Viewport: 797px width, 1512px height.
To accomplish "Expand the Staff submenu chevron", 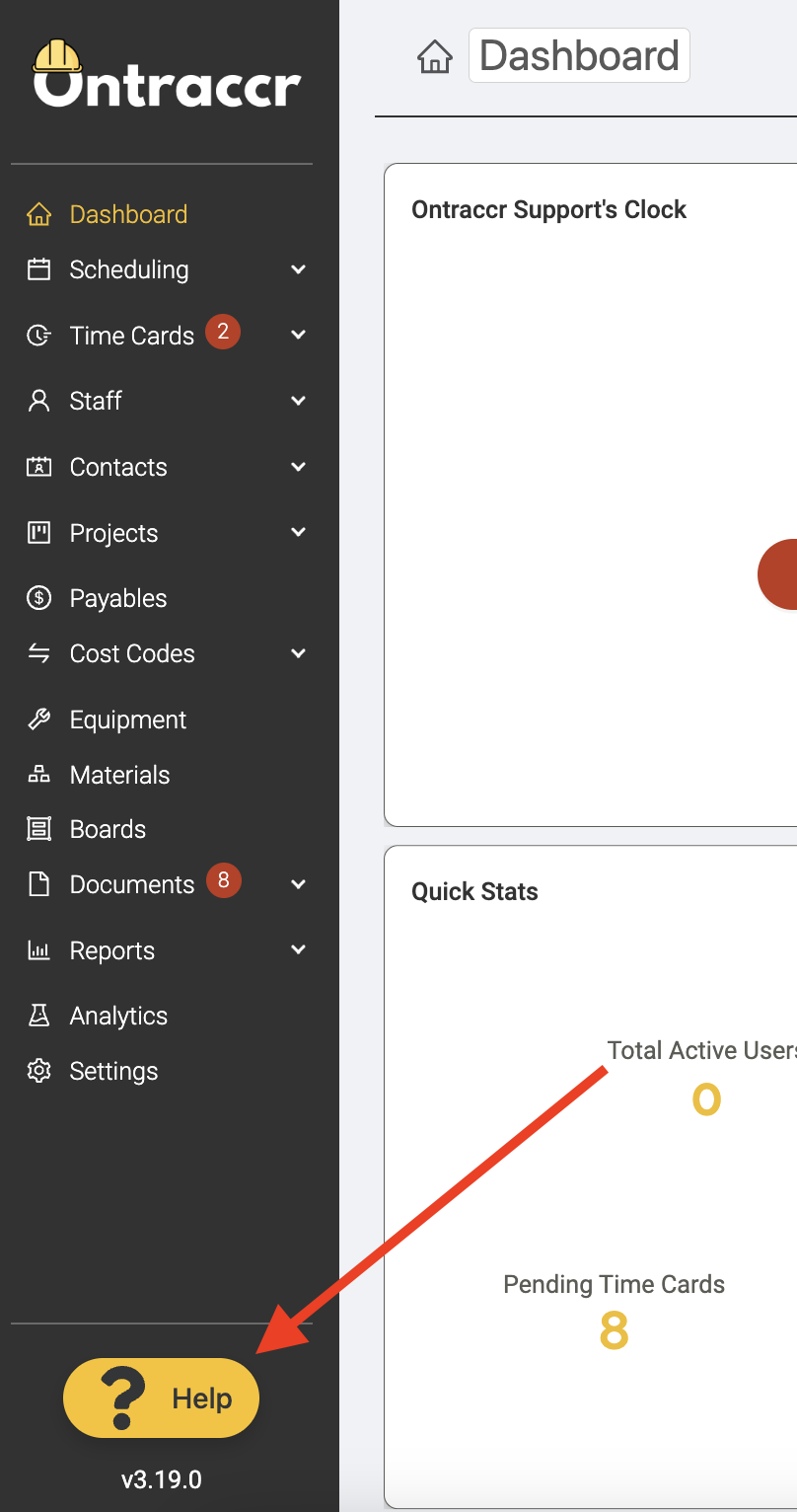I will click(x=299, y=401).
